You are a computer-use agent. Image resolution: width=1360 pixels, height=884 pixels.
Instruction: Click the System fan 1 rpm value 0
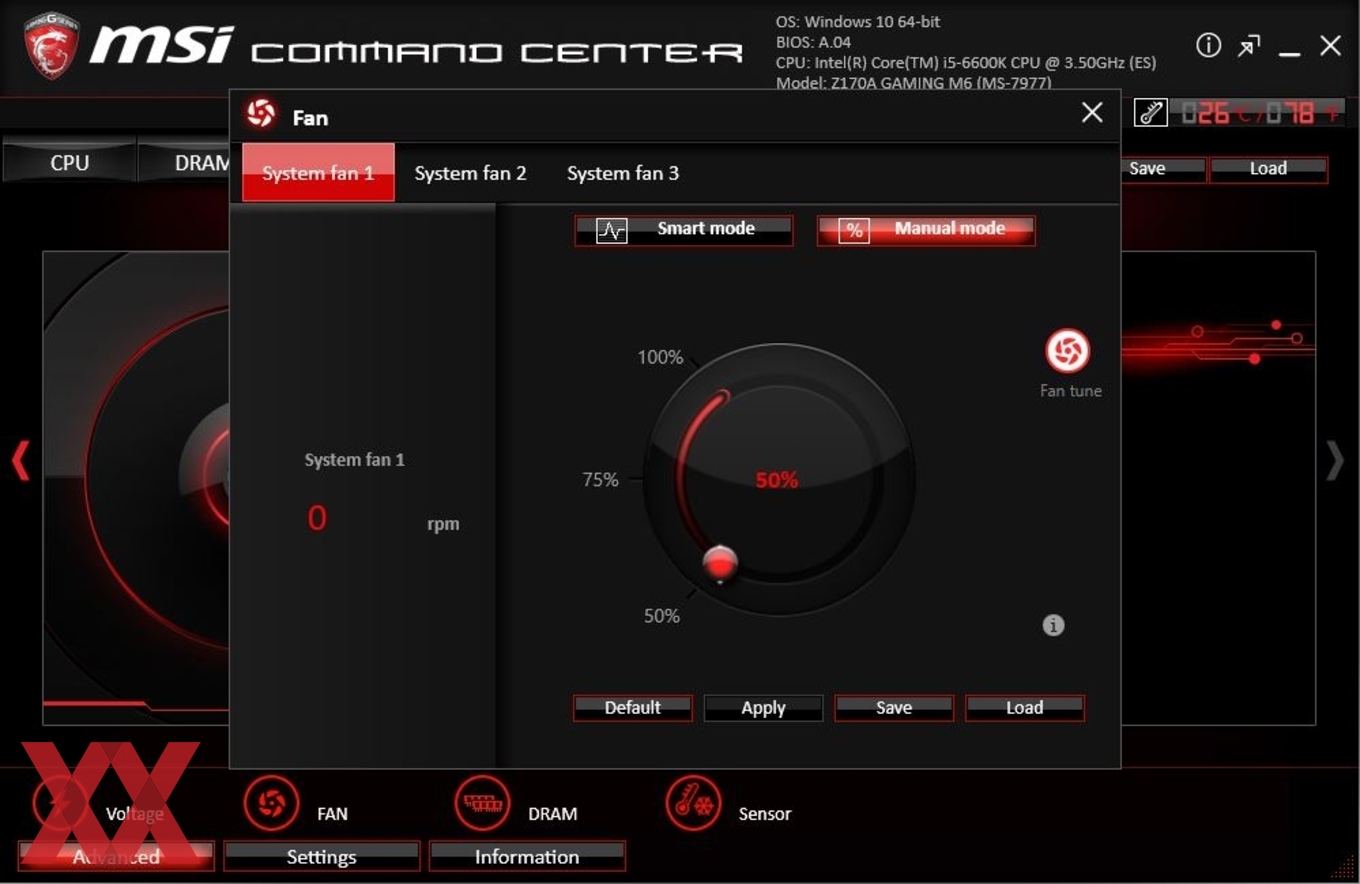point(316,518)
